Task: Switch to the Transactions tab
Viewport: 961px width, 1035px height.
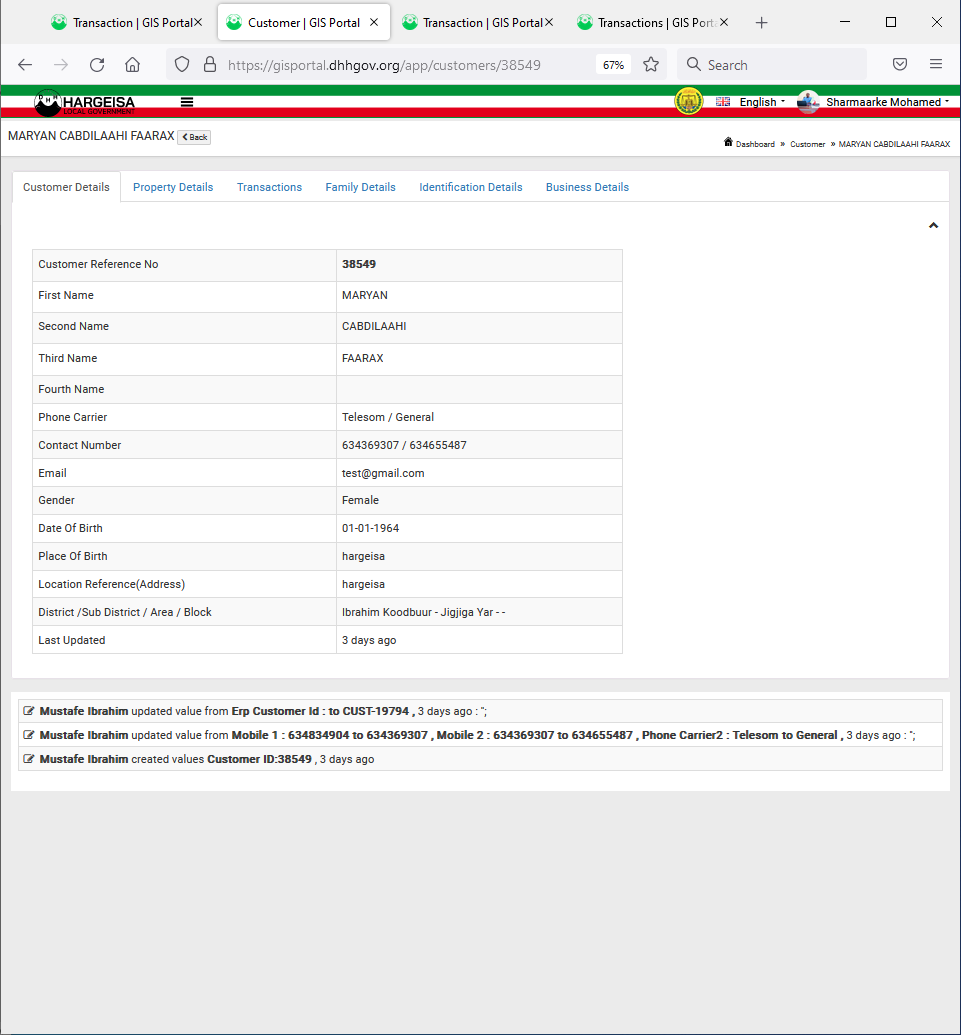Action: (x=269, y=187)
